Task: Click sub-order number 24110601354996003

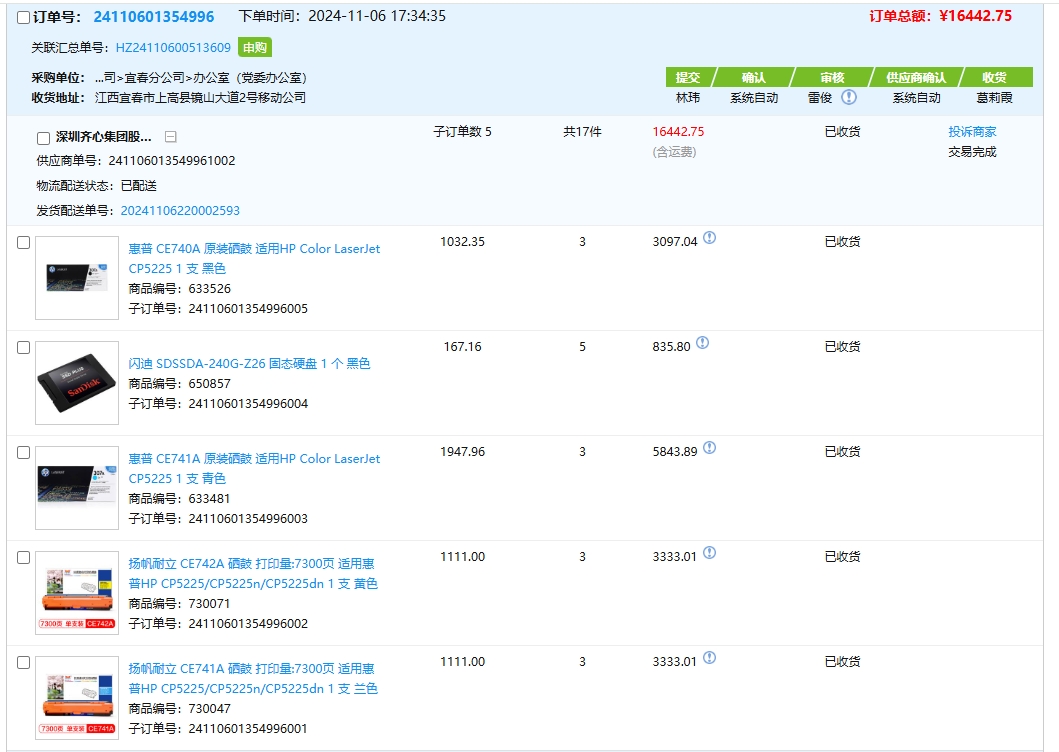Action: 248,518
